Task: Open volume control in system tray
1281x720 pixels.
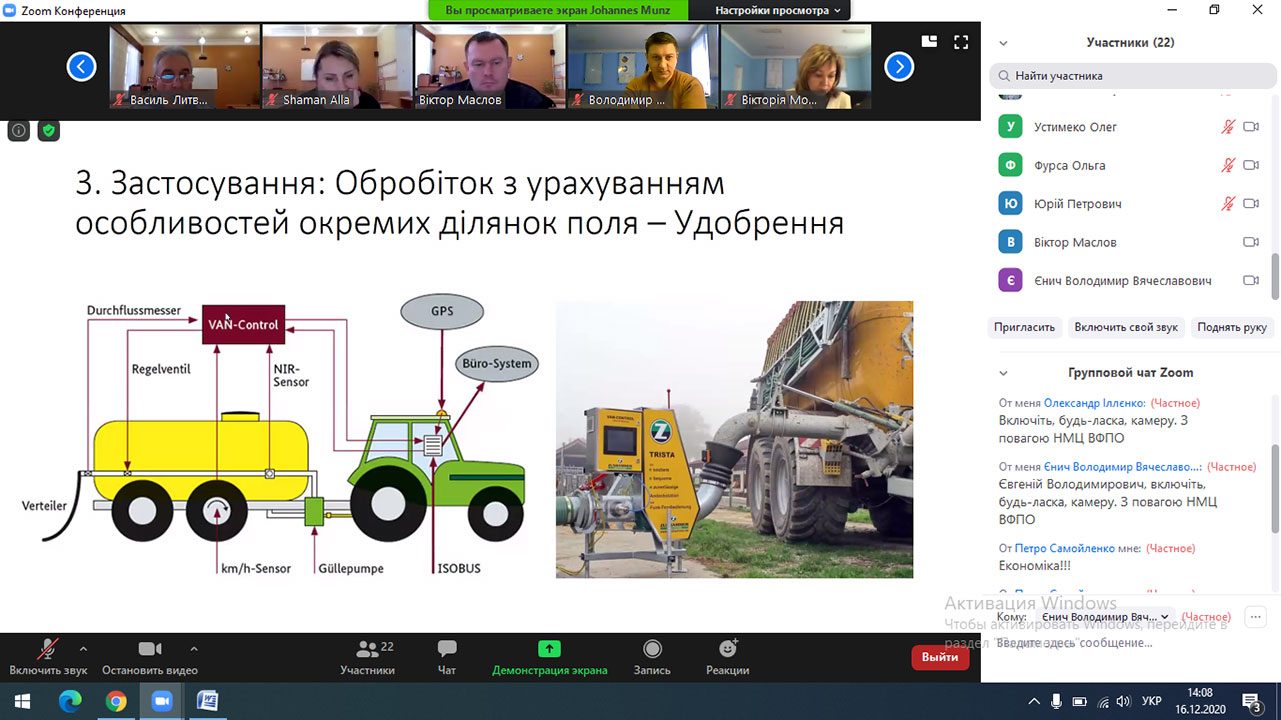Action: (x=1124, y=701)
